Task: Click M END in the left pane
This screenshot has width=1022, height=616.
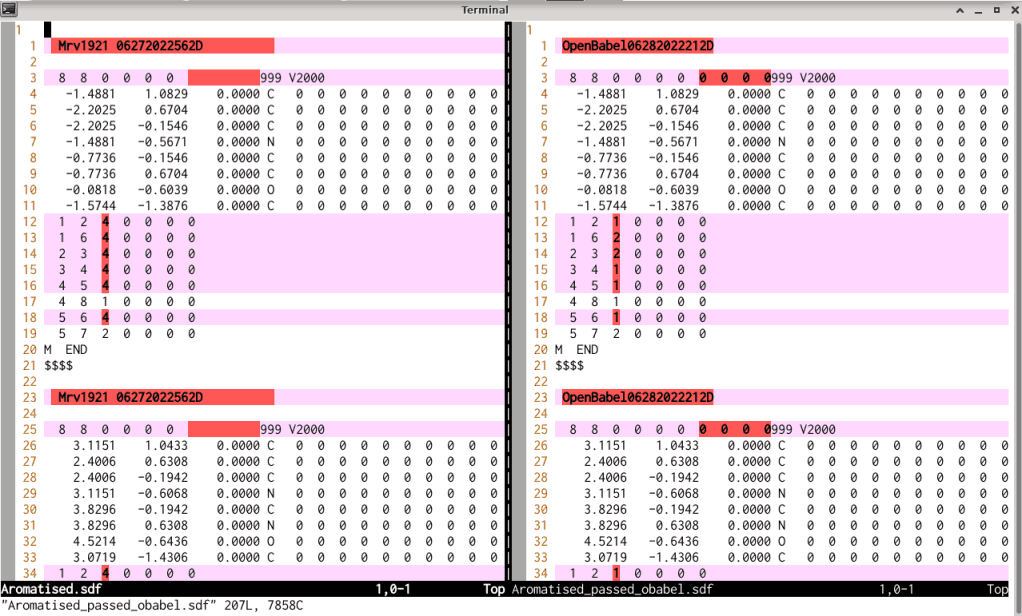Action: 70,350
